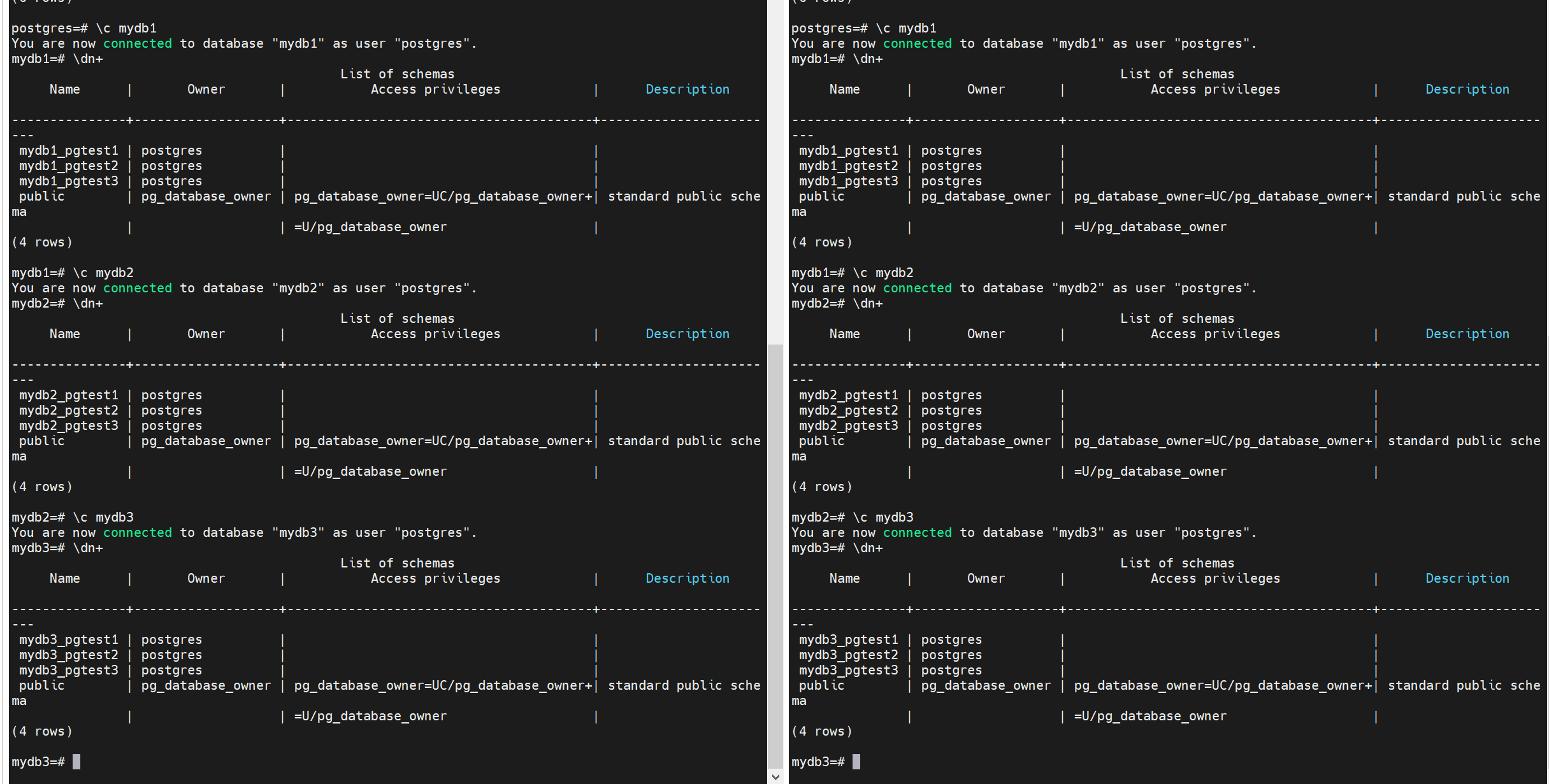
Task: Select pg_database_owner in the public schema row
Action: (206, 196)
